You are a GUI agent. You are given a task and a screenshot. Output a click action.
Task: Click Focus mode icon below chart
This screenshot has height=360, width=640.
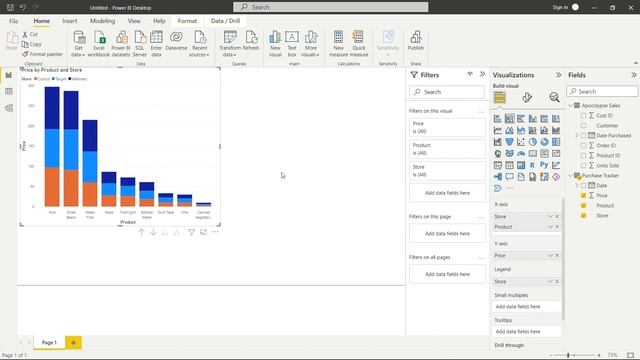[203, 232]
